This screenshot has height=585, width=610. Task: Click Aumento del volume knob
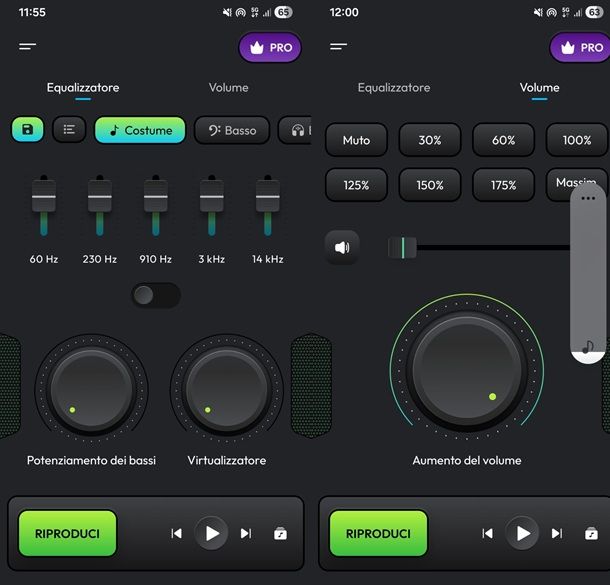point(467,368)
